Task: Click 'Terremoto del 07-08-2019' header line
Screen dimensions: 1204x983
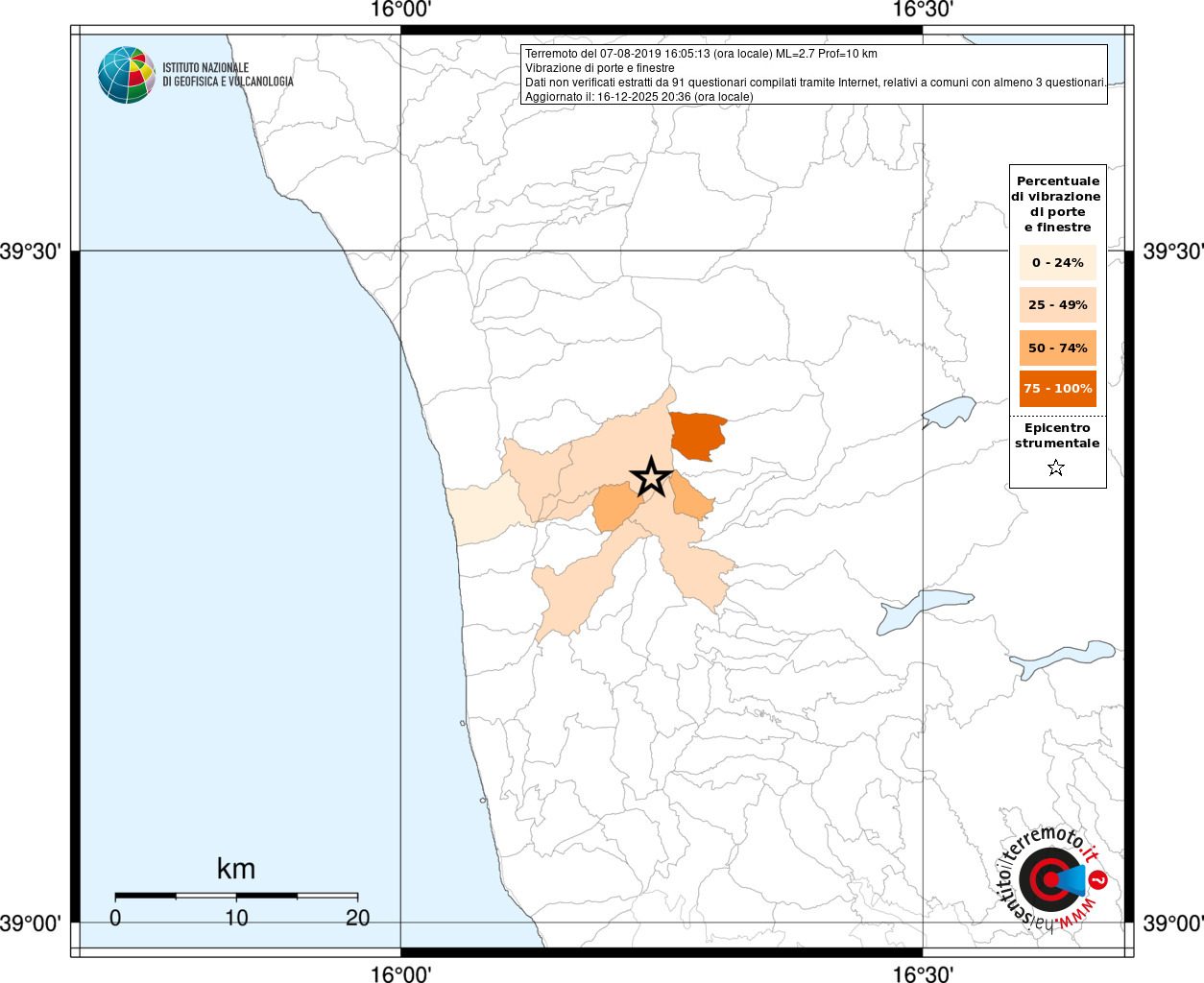Action: click(701, 54)
